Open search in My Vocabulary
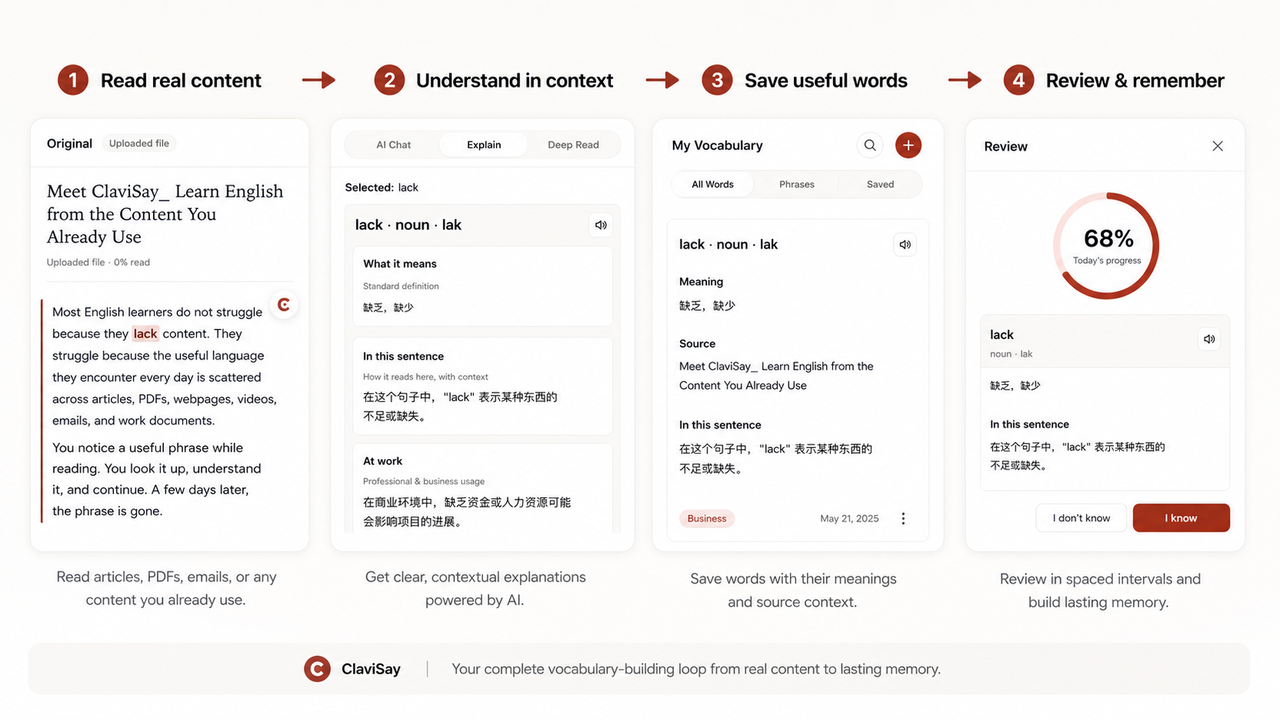 (870, 145)
